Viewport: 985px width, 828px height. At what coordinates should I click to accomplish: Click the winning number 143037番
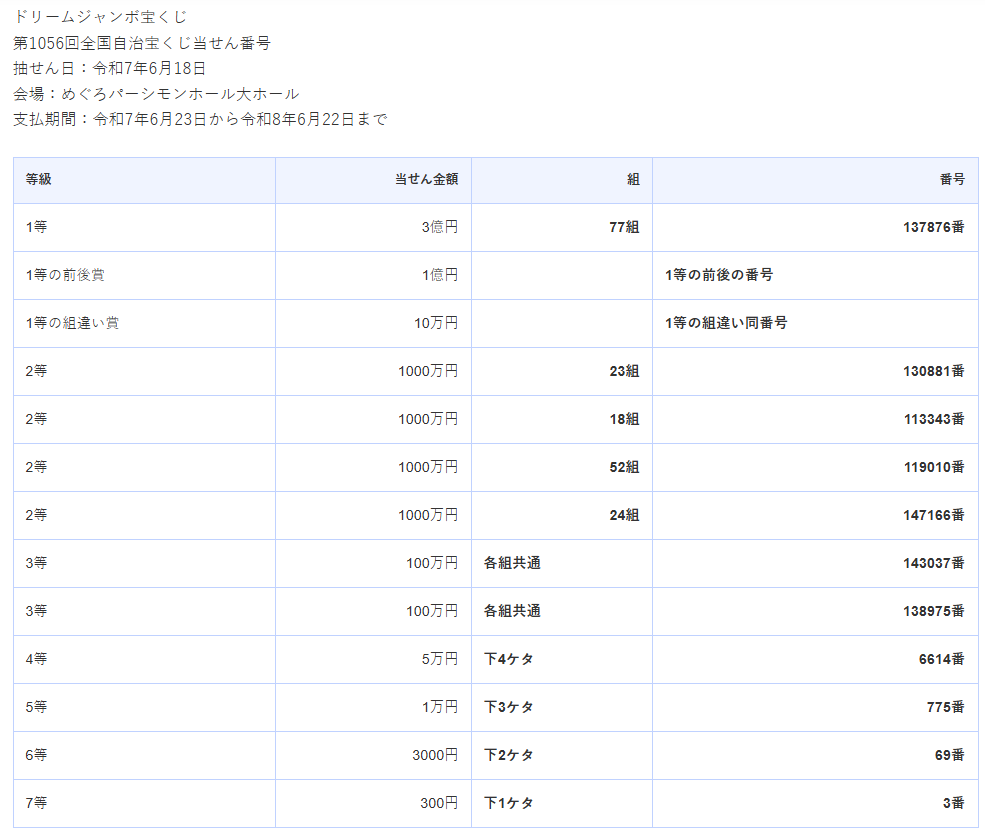pyautogui.click(x=934, y=563)
